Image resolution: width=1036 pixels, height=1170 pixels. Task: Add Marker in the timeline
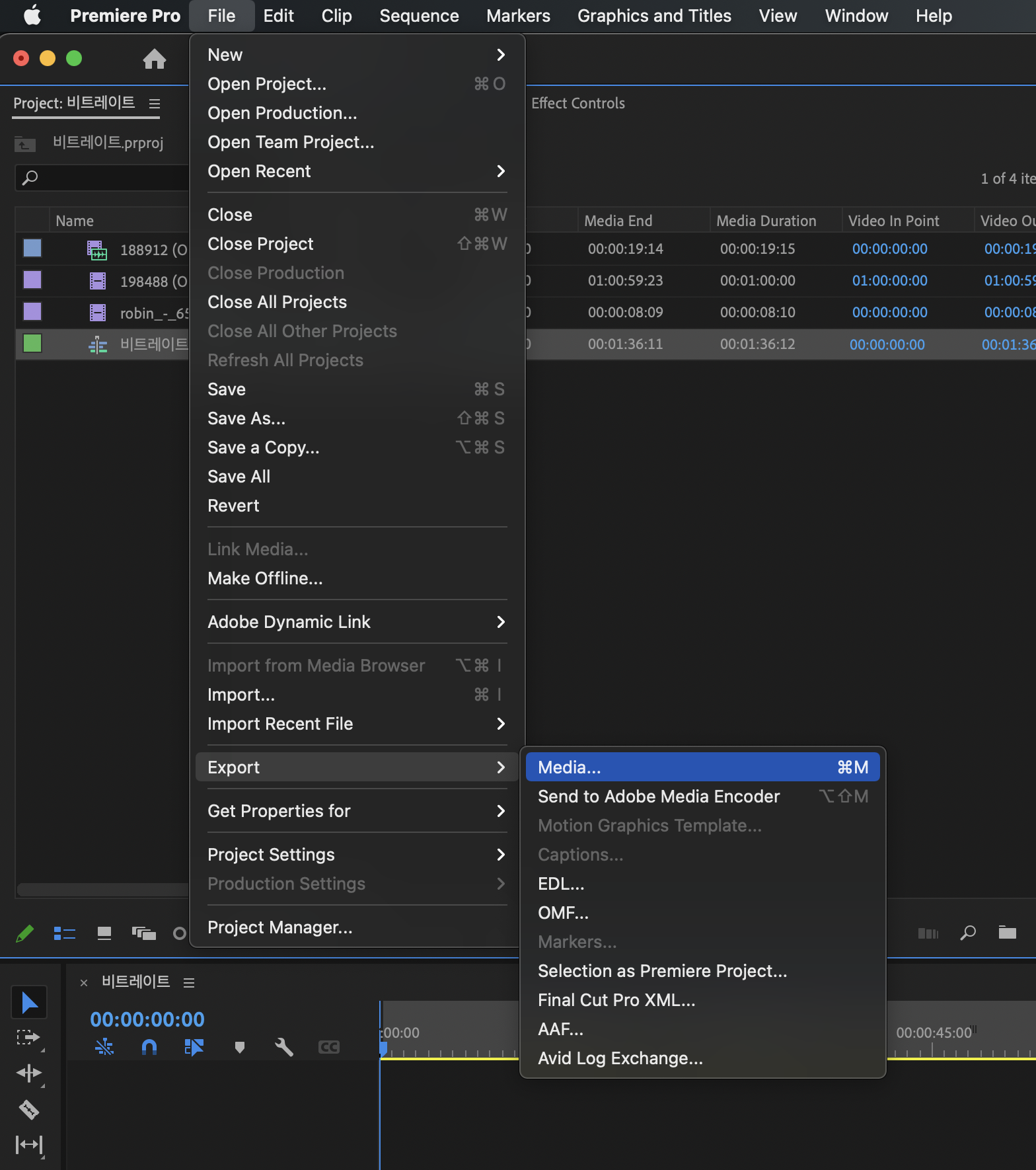(240, 1047)
